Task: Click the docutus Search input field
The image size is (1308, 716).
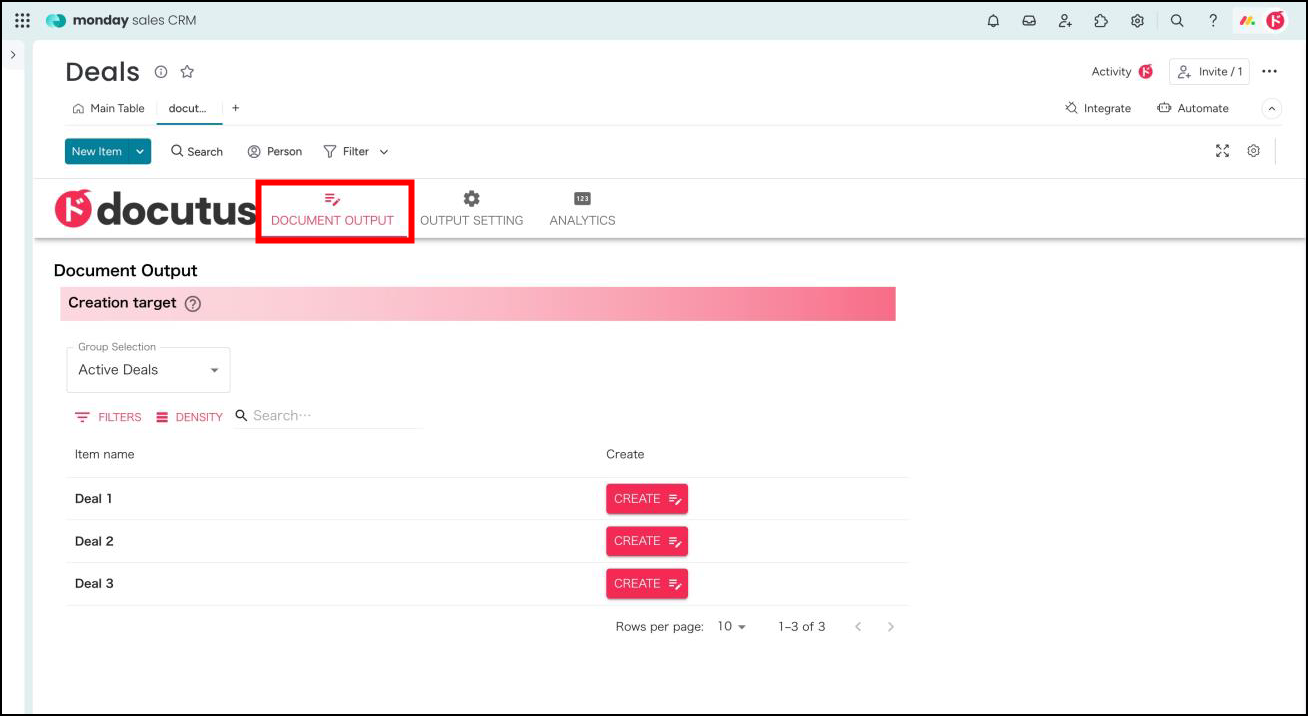Action: [x=335, y=416]
